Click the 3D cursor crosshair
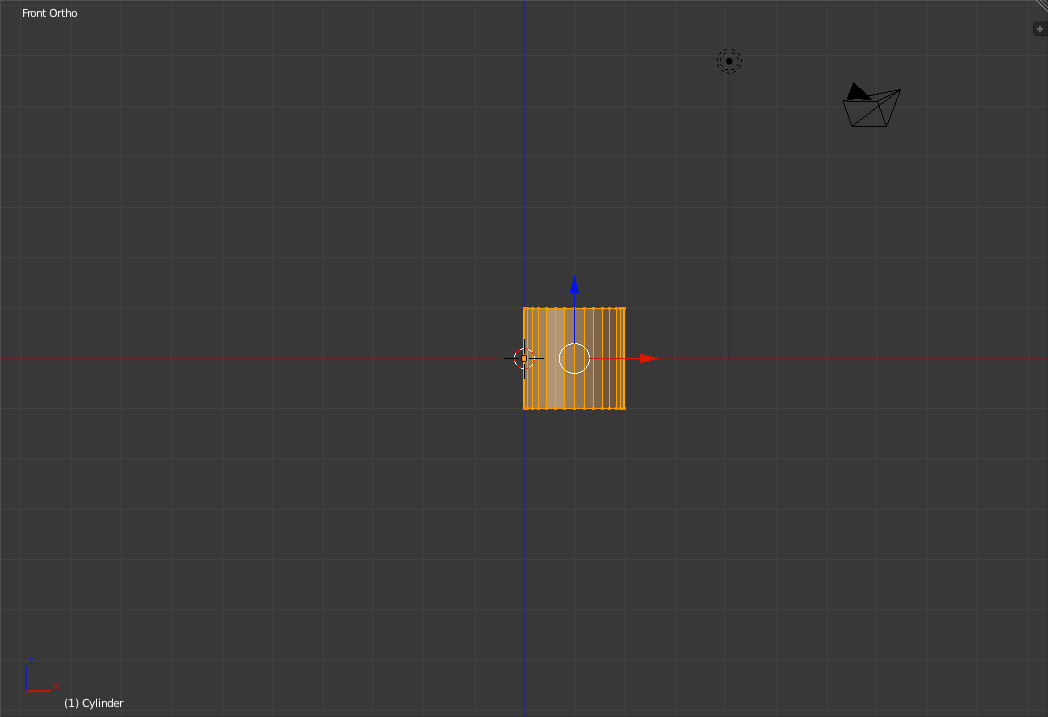This screenshot has height=717, width=1048. (524, 359)
